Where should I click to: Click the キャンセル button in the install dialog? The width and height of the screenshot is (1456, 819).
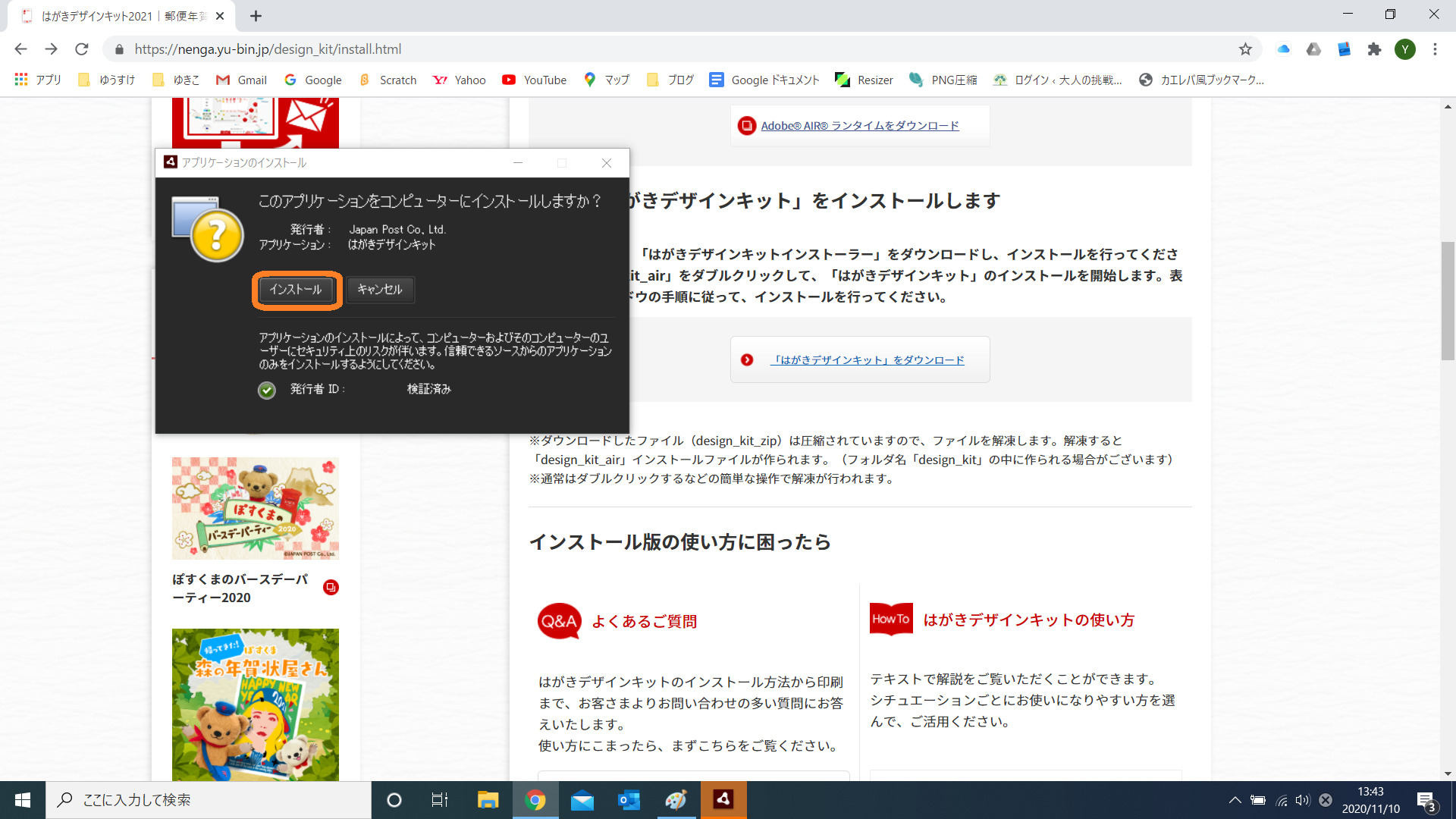(x=380, y=290)
